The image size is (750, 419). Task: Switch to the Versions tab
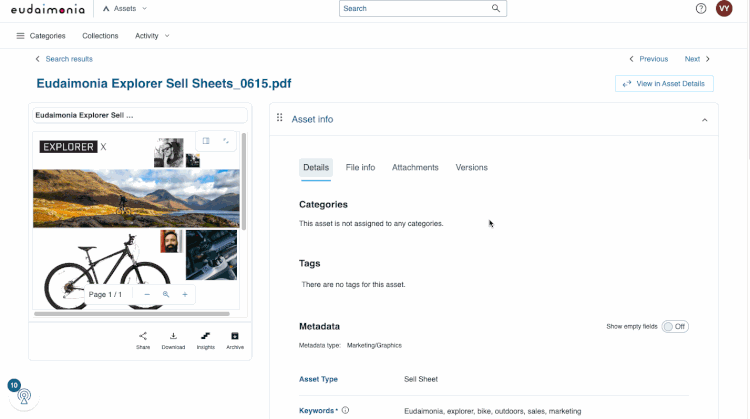[x=472, y=167]
